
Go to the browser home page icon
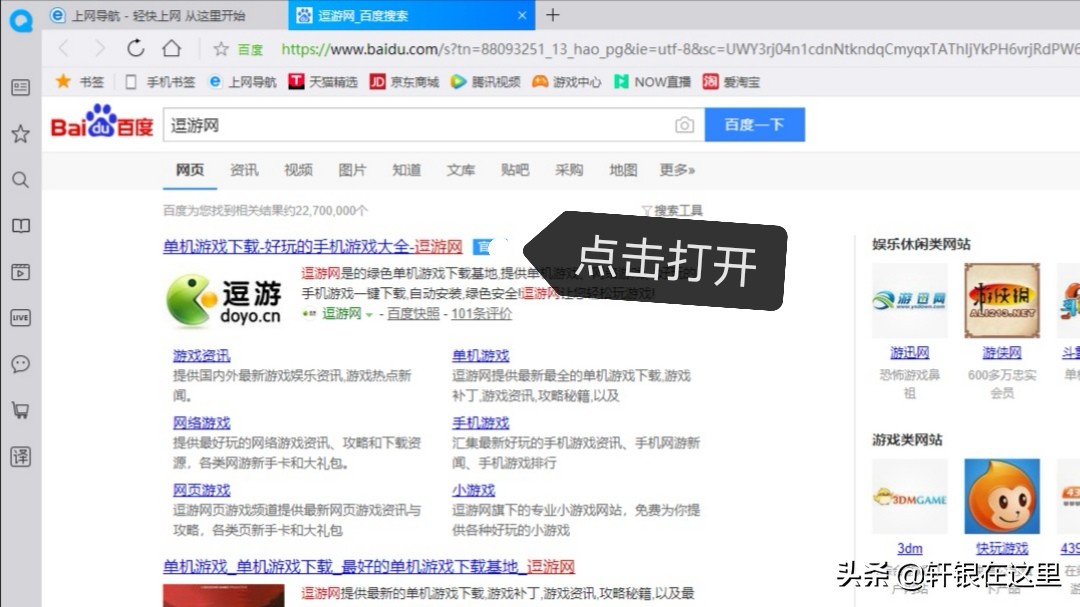click(x=171, y=48)
